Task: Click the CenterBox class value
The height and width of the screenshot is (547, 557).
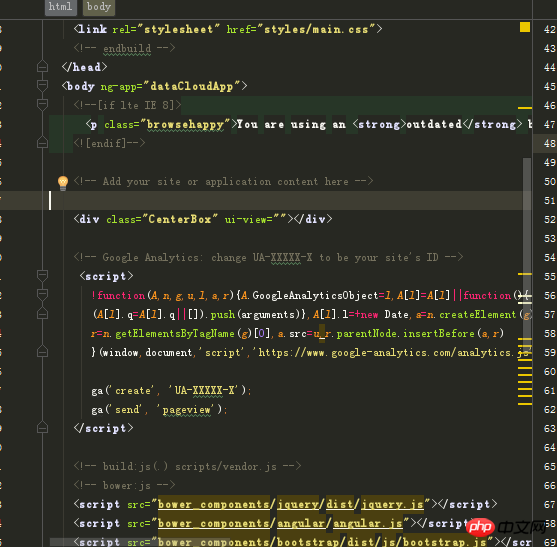Action: tap(179, 219)
